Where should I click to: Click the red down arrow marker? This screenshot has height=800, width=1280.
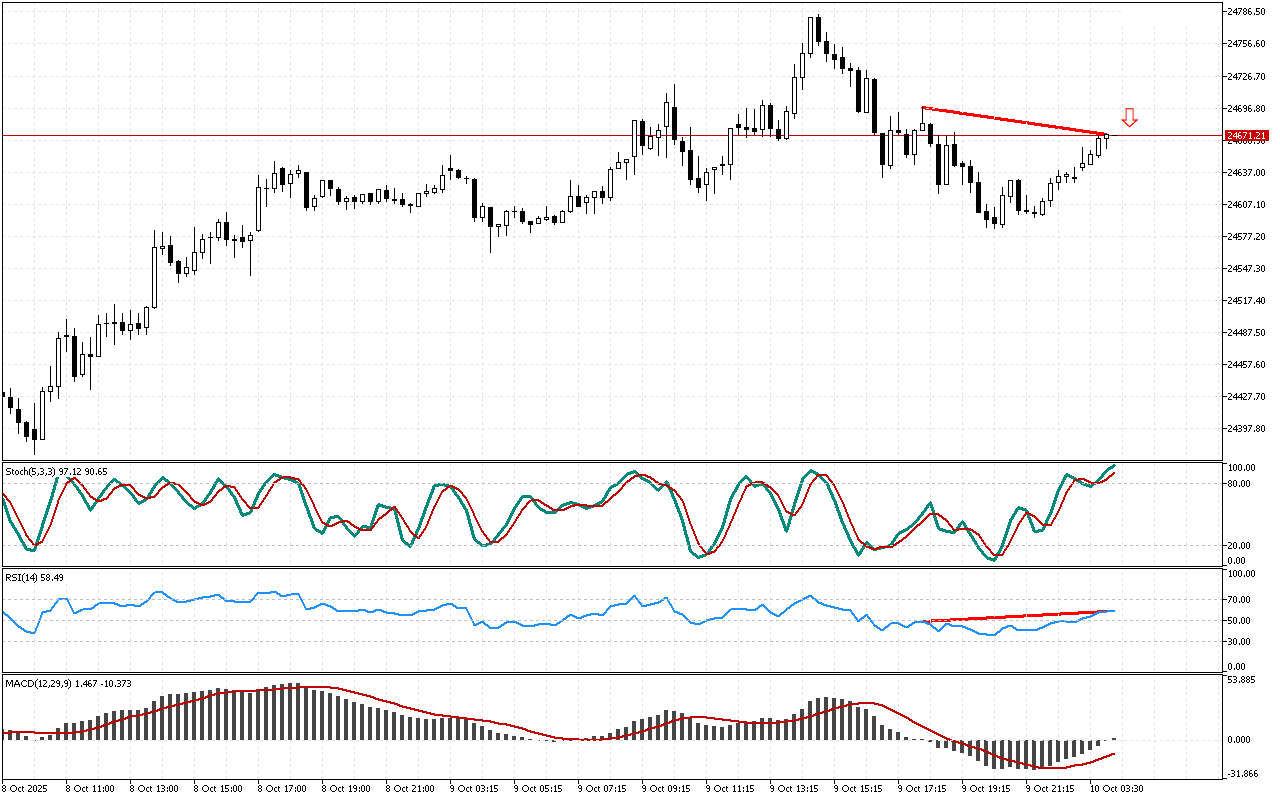(1129, 118)
